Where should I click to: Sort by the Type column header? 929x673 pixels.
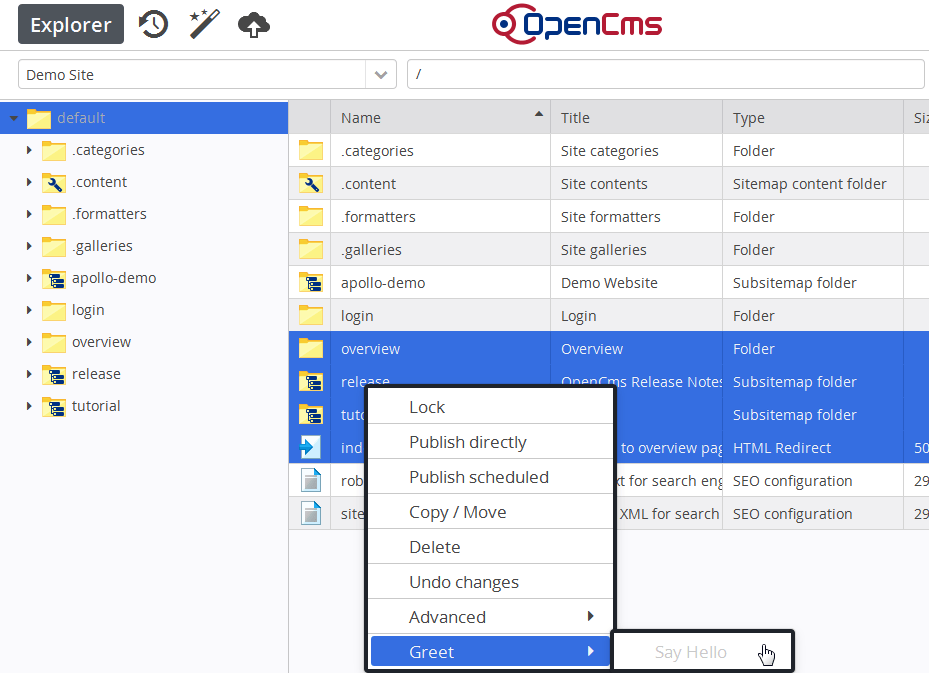click(813, 117)
